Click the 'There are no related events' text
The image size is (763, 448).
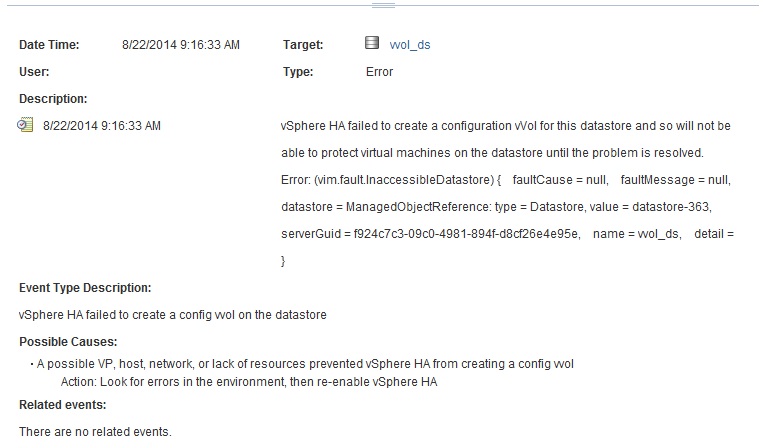[x=95, y=432]
